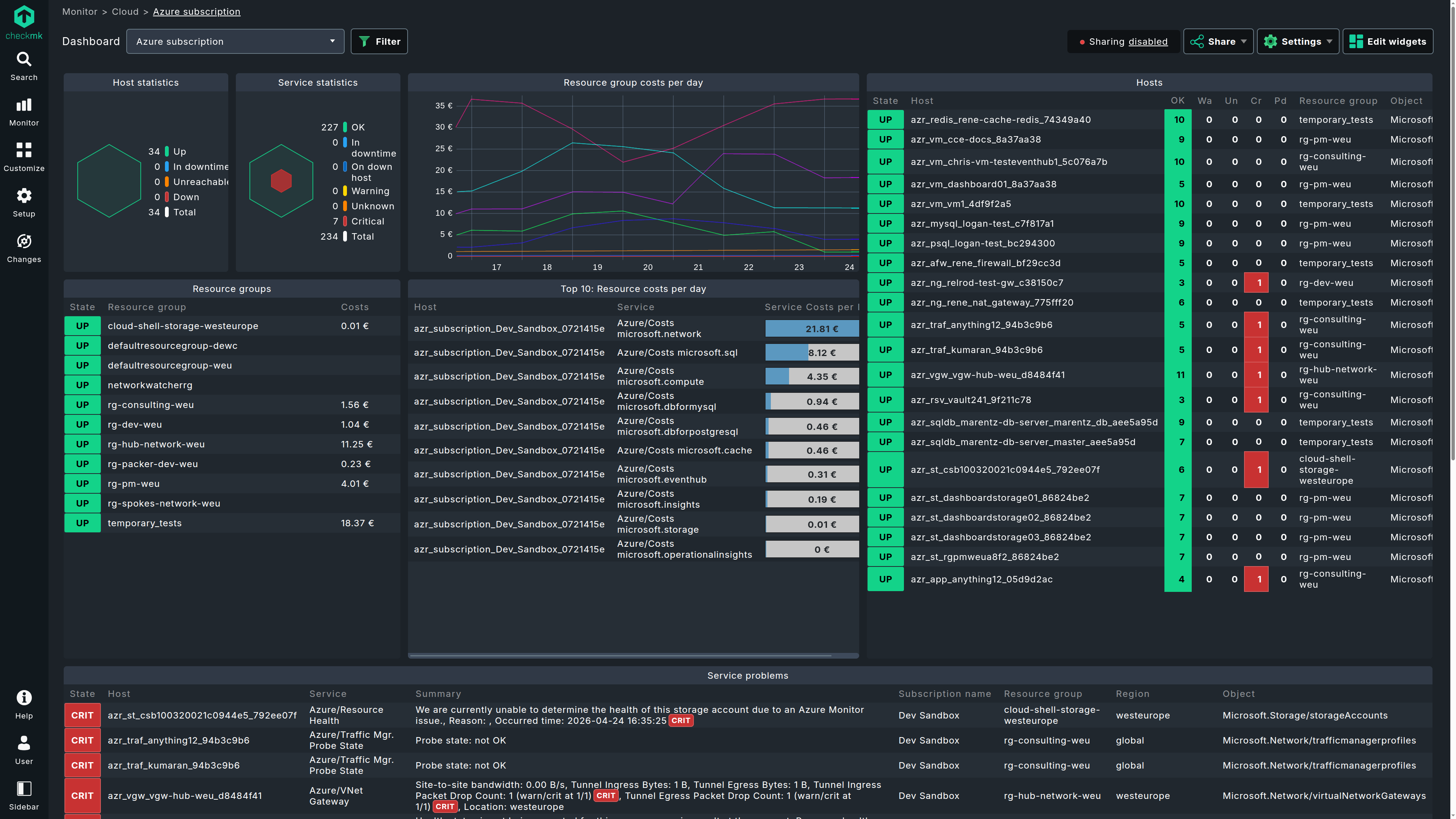Click the Monitor breadcrumb item
Screen dimensions: 1456x819
80,12
